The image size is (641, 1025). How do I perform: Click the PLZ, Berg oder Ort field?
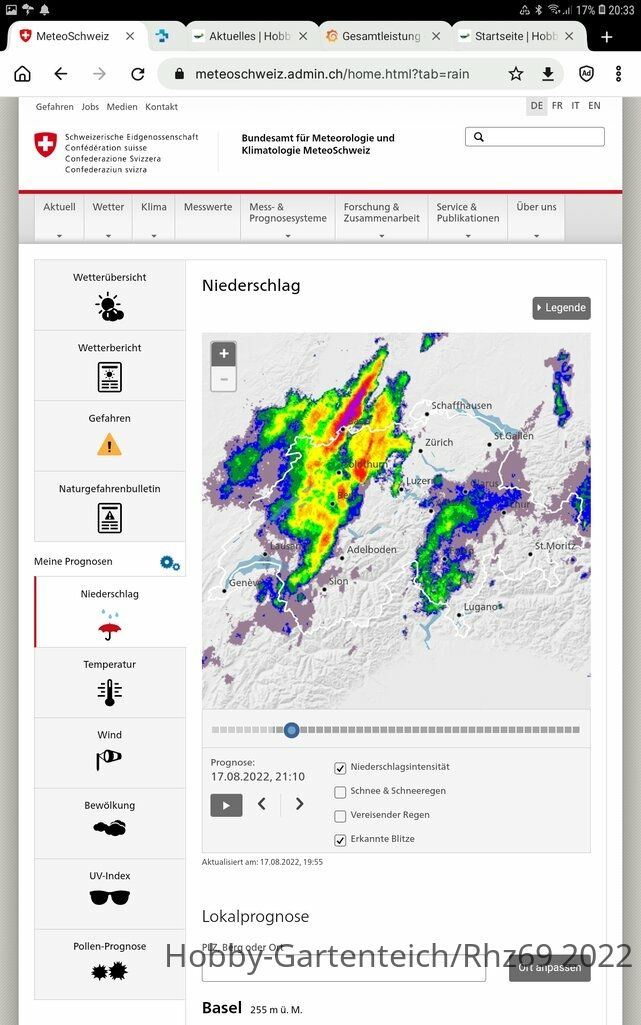tap(344, 969)
